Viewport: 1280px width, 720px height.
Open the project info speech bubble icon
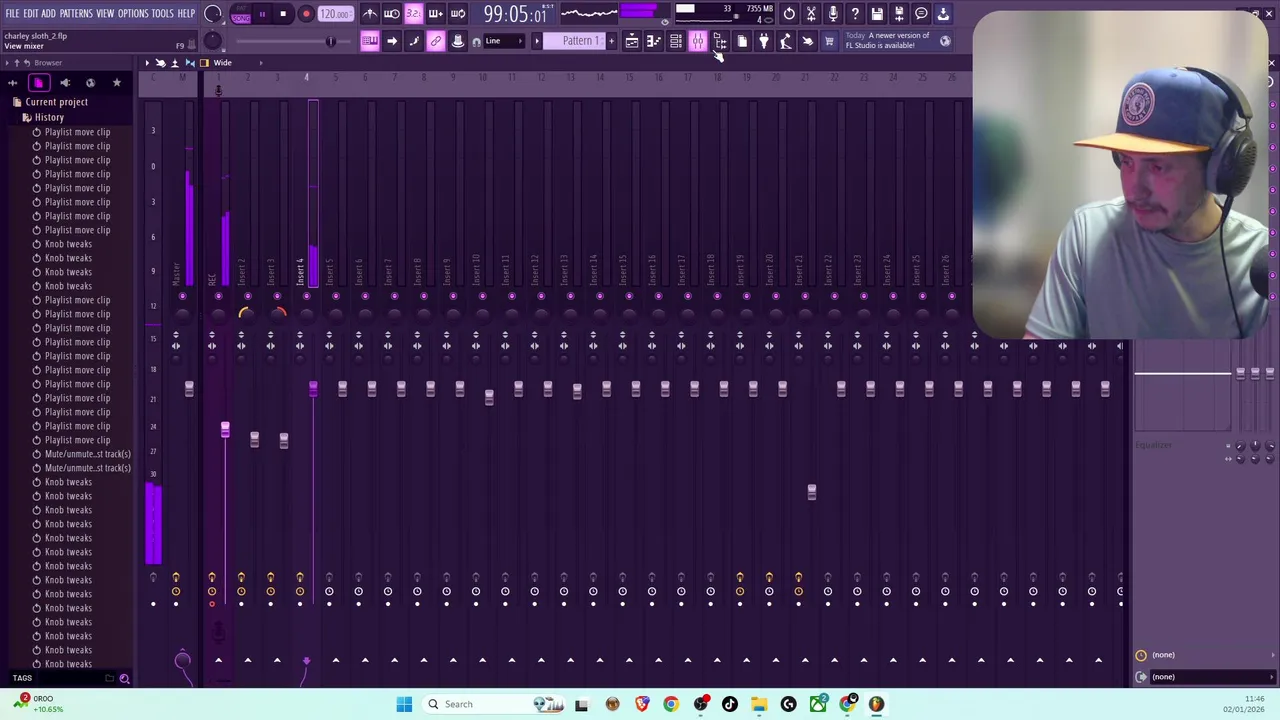[x=921, y=14]
